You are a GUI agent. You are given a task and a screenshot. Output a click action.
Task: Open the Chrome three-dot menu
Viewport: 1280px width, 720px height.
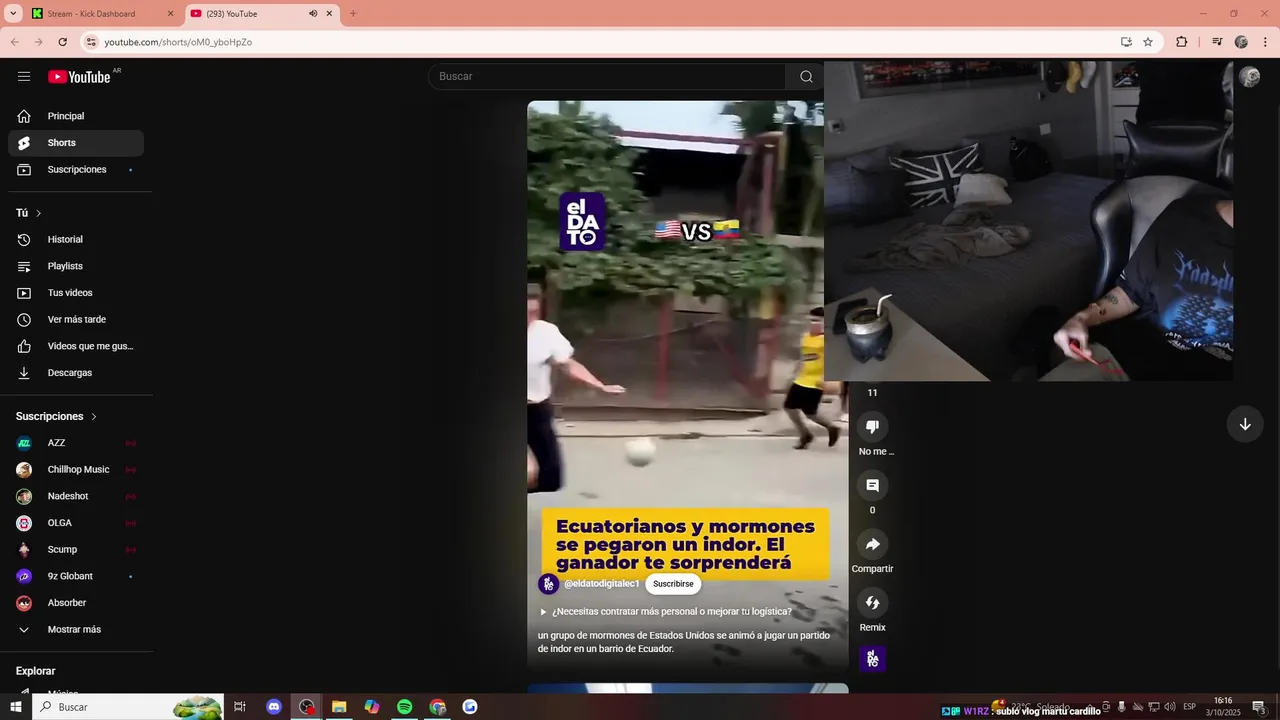tap(1264, 42)
